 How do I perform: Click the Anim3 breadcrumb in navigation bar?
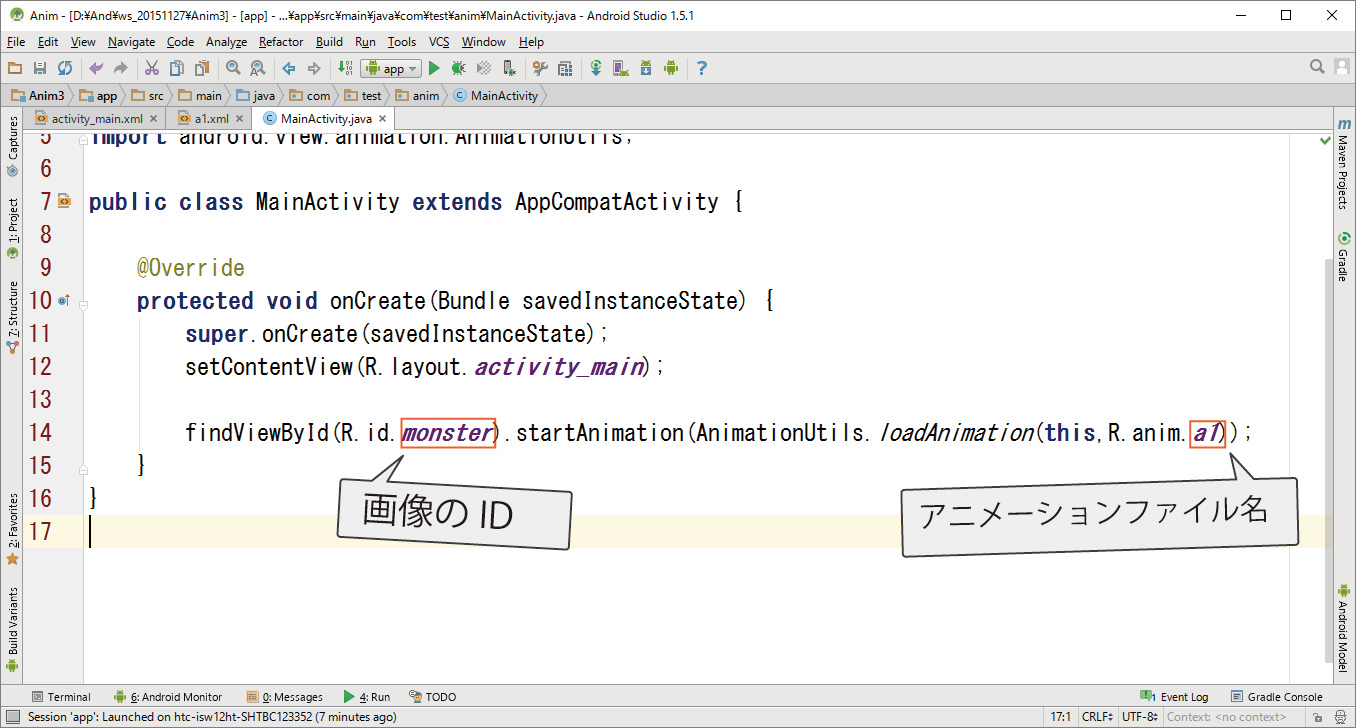click(x=38, y=96)
